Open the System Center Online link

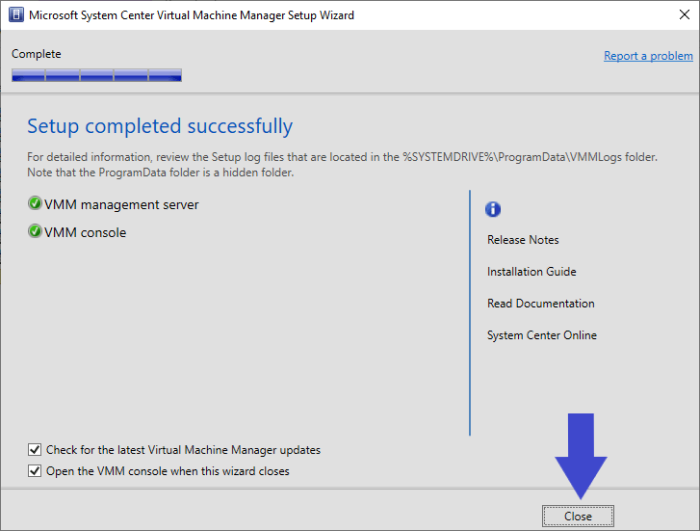(542, 335)
